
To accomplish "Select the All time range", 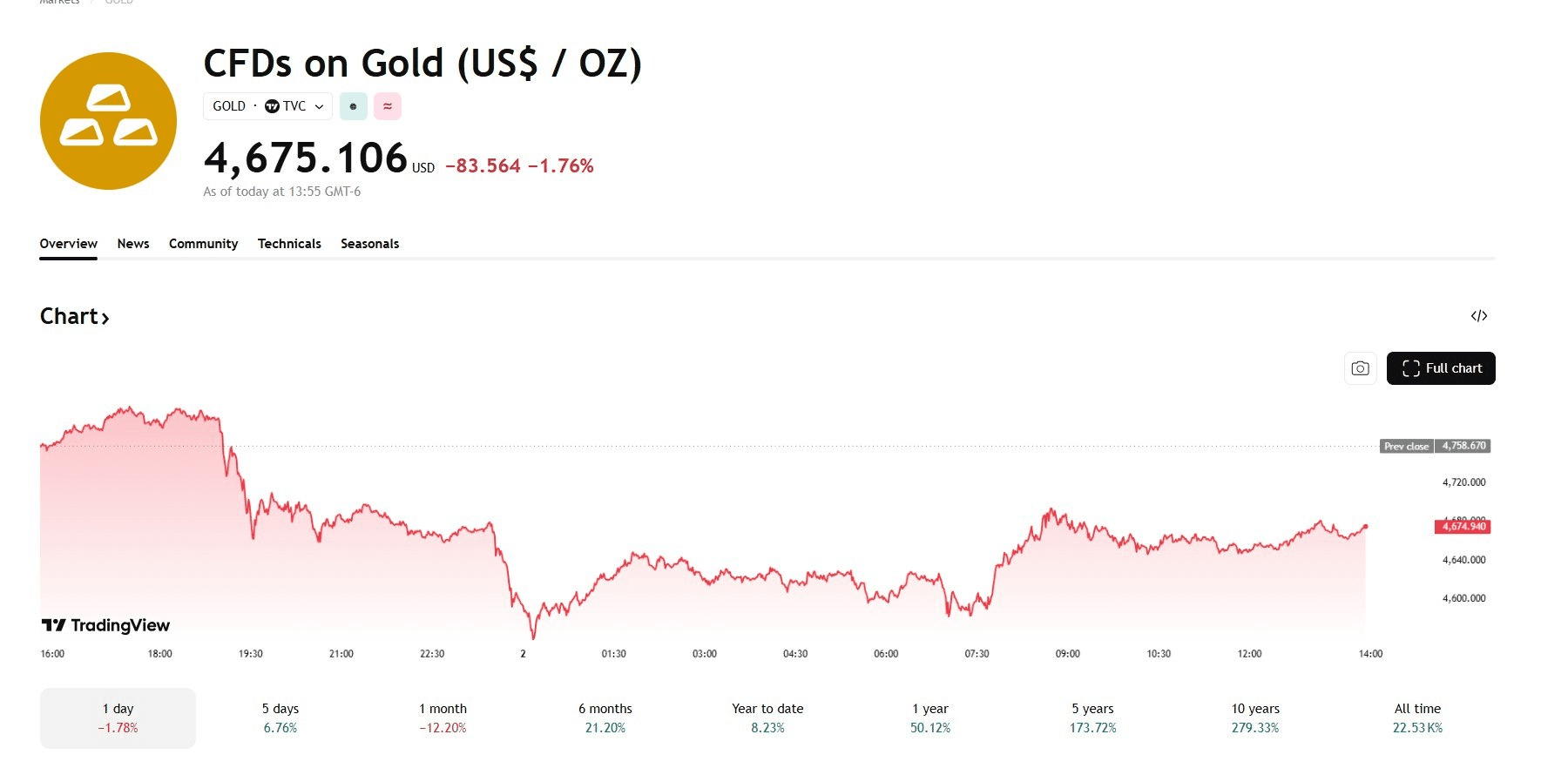I will (1417, 717).
